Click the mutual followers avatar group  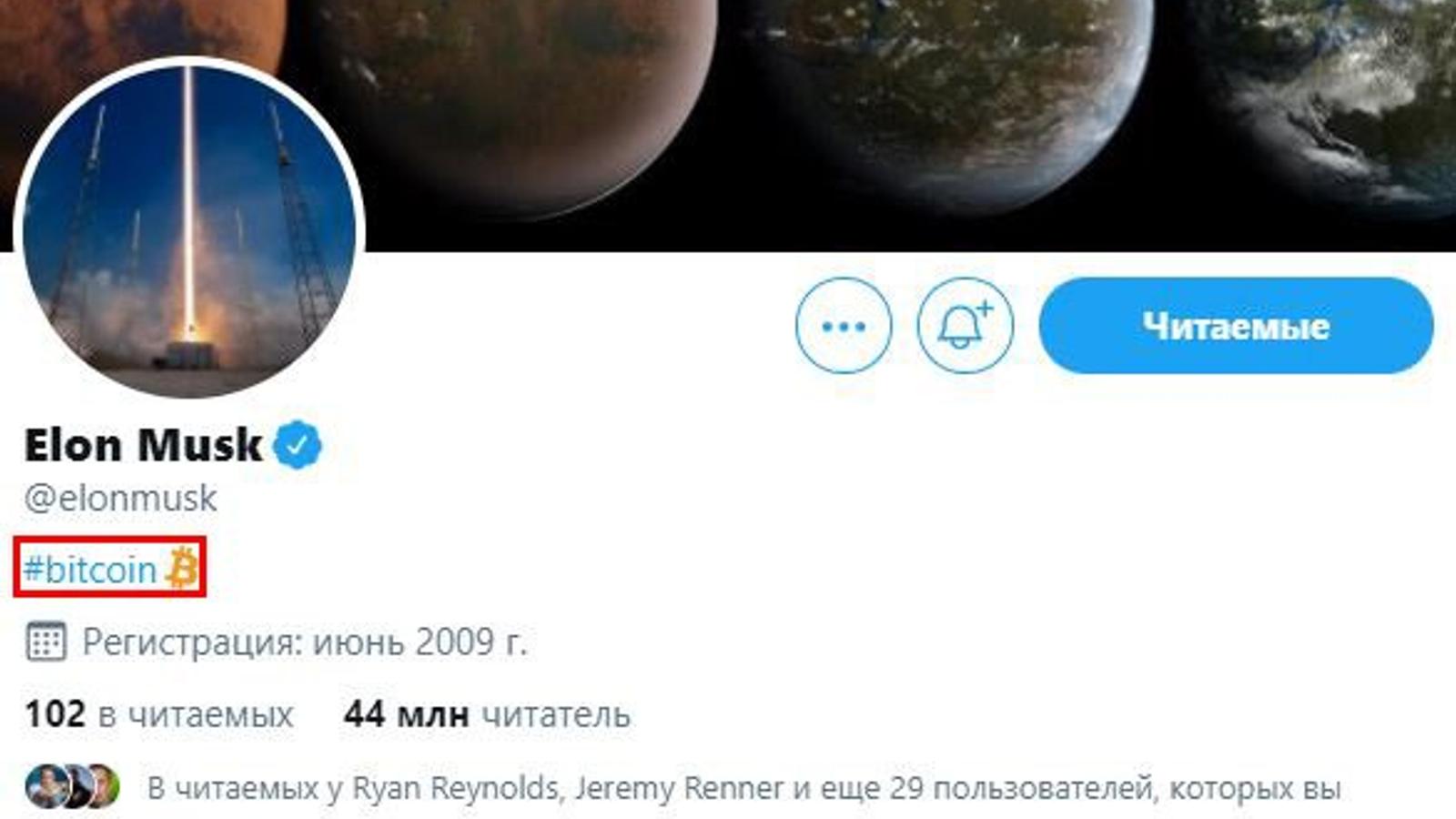click(73, 787)
